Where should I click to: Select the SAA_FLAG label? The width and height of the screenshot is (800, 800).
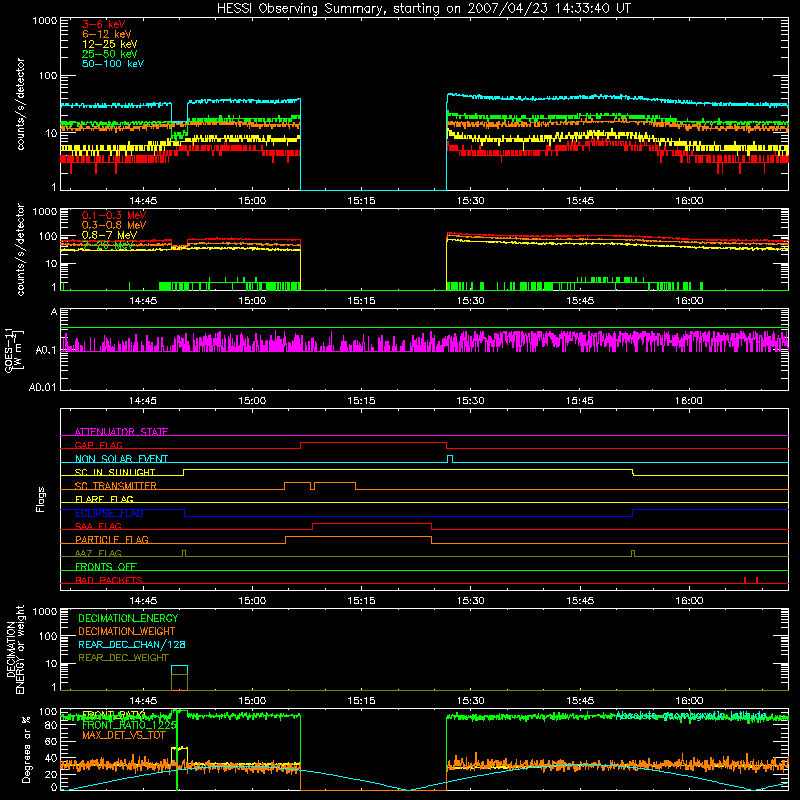[98, 526]
